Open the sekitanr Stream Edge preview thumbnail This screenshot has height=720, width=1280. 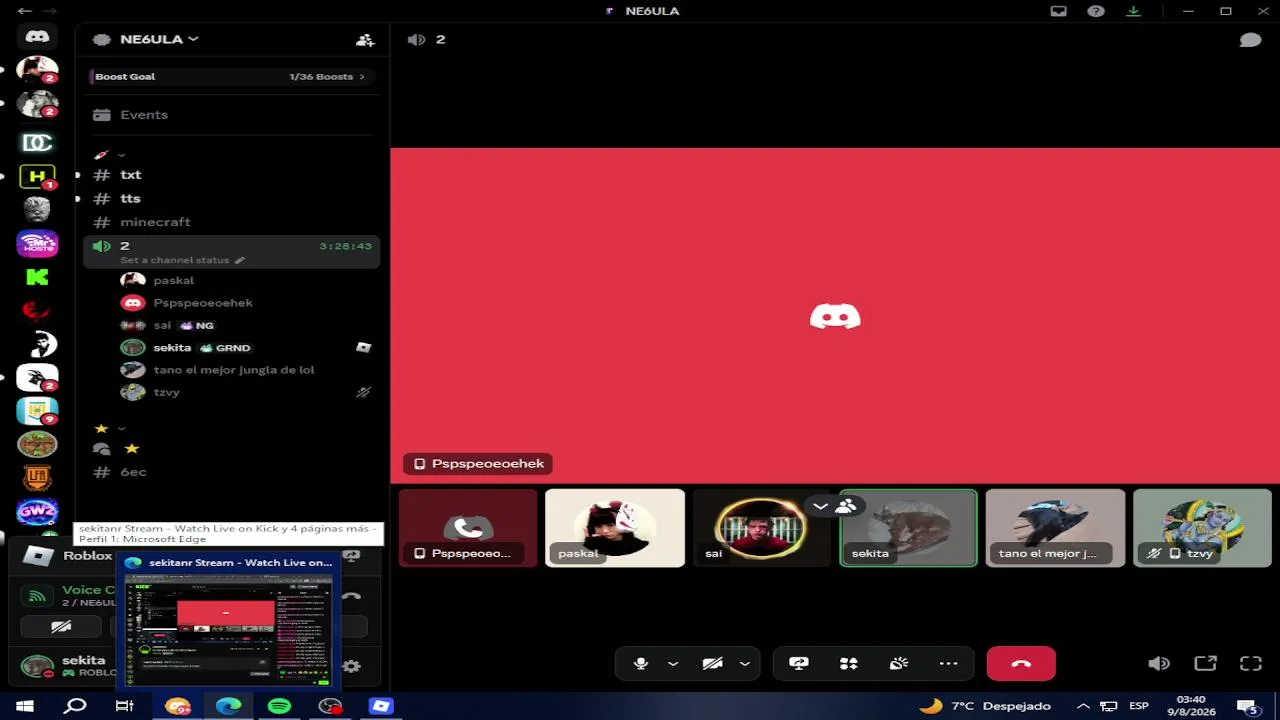click(x=229, y=623)
